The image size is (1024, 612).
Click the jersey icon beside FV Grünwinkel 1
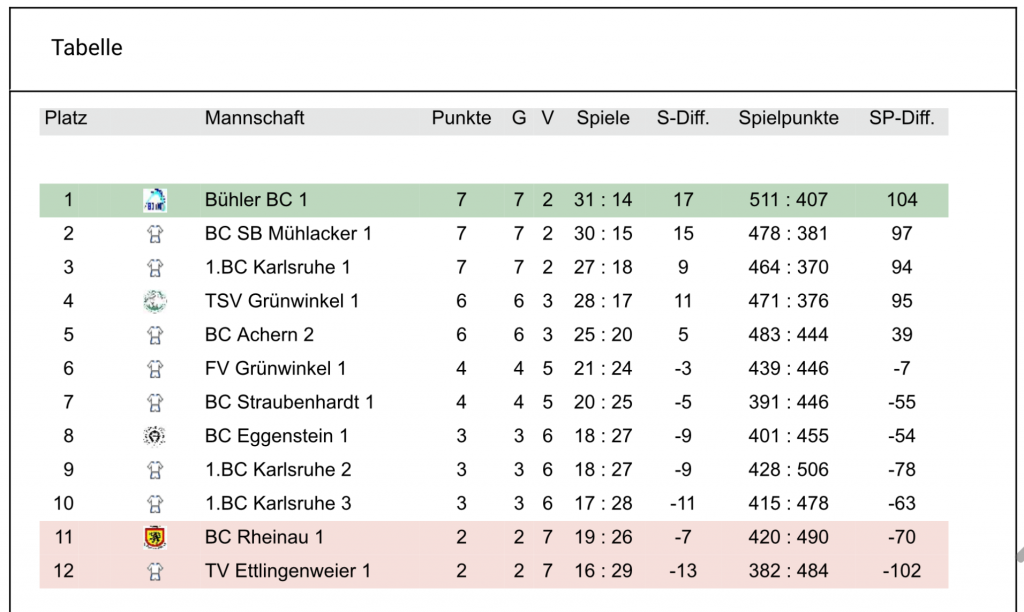click(155, 369)
